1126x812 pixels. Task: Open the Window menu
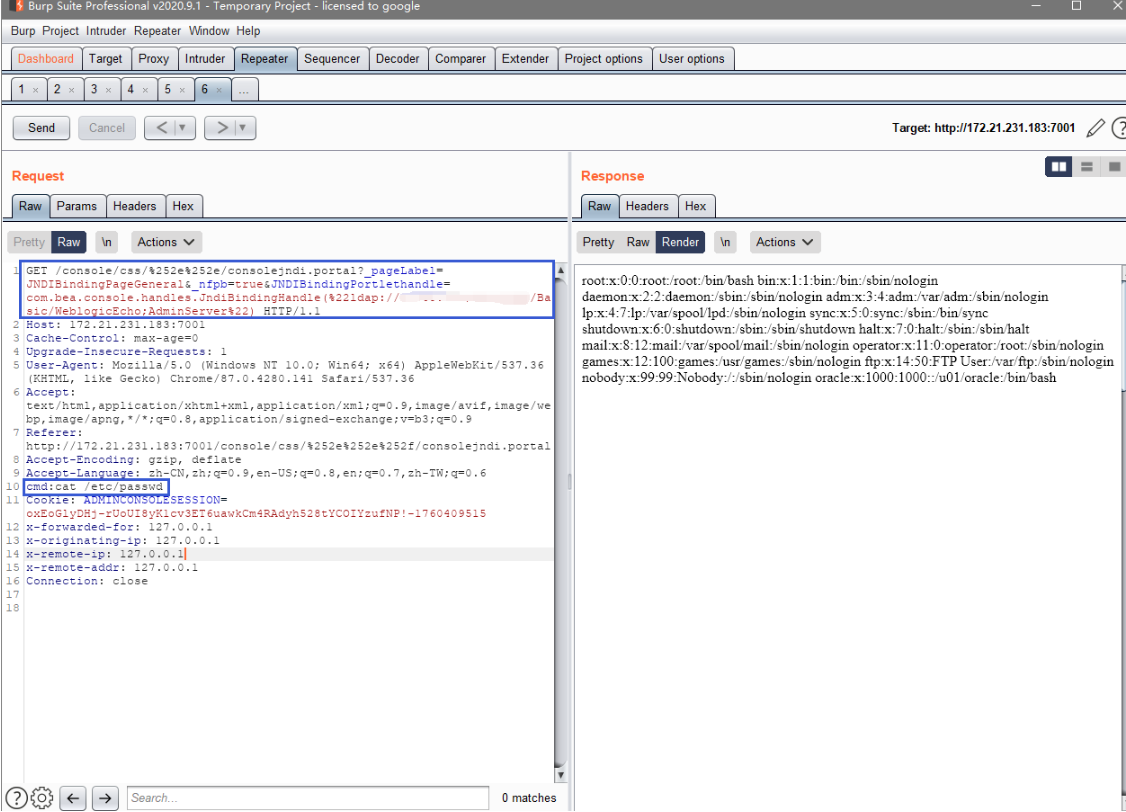point(209,31)
